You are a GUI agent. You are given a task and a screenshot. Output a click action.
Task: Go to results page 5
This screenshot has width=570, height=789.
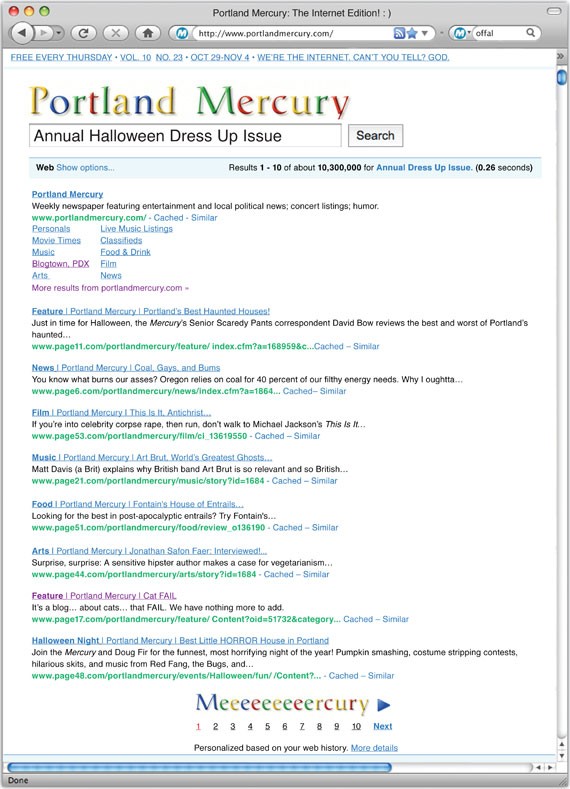(x=267, y=726)
